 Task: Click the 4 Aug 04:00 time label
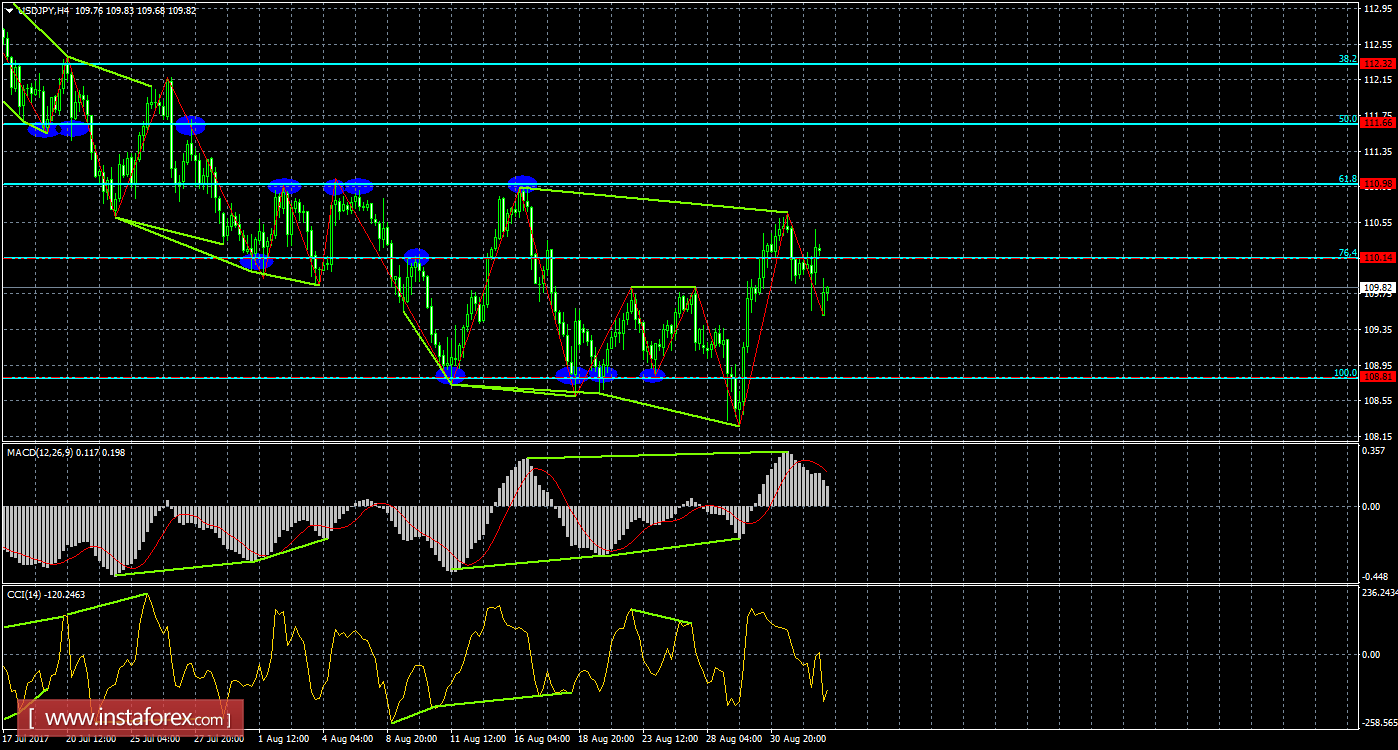[x=347, y=739]
